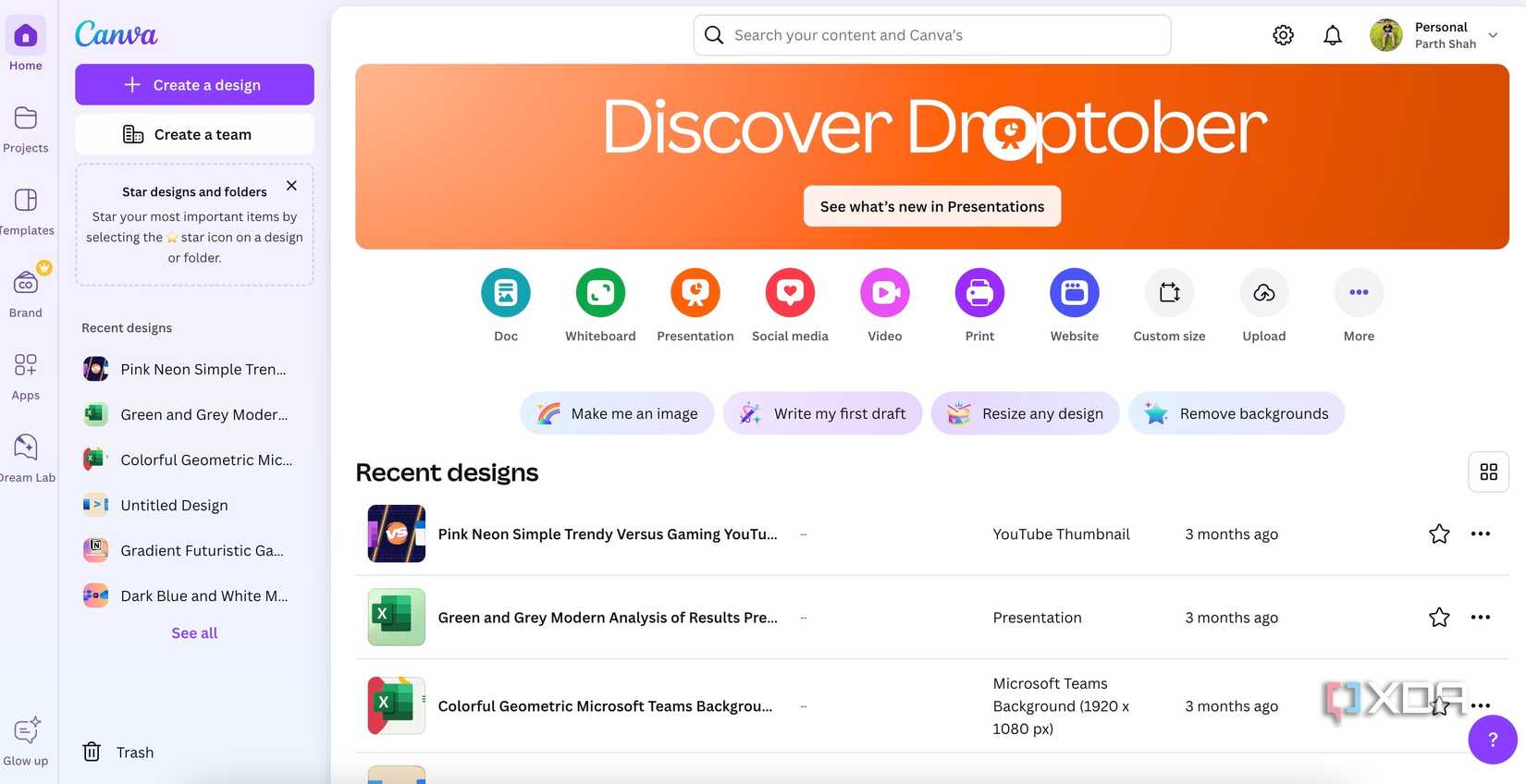Viewport: 1526px width, 784px height.
Task: Star the Green and Grey Presentation design
Action: (x=1439, y=618)
